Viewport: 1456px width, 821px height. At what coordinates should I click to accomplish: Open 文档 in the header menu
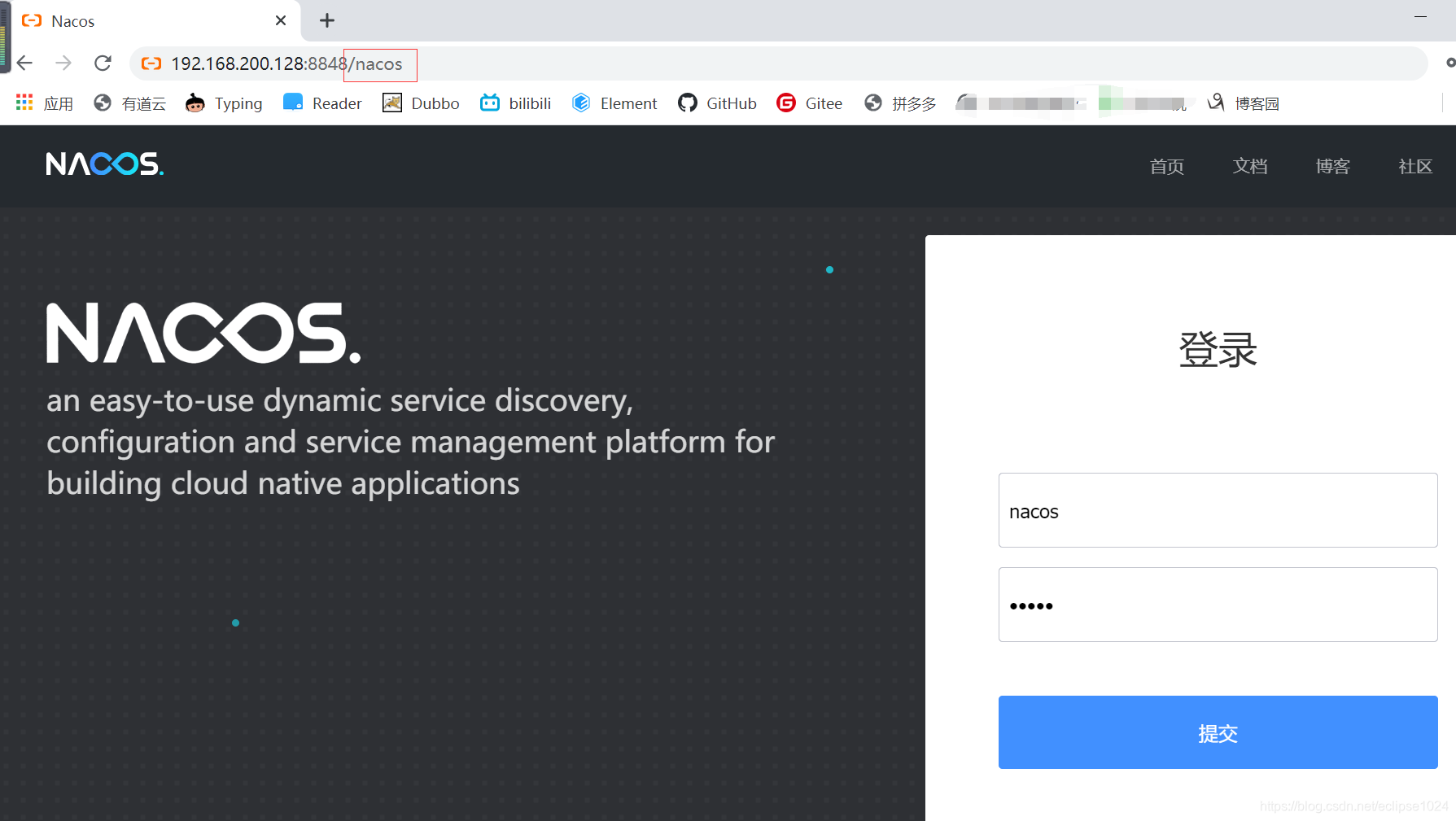1250,166
